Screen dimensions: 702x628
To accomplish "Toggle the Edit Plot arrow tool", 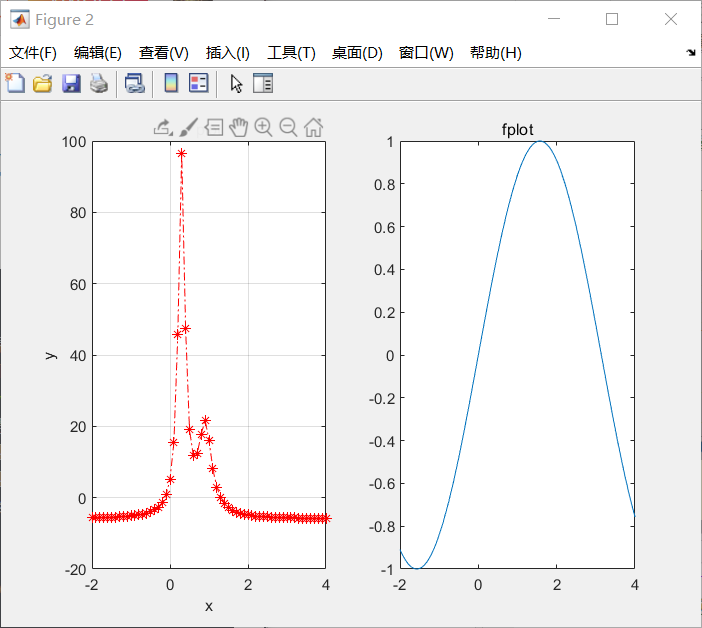I will pos(236,84).
